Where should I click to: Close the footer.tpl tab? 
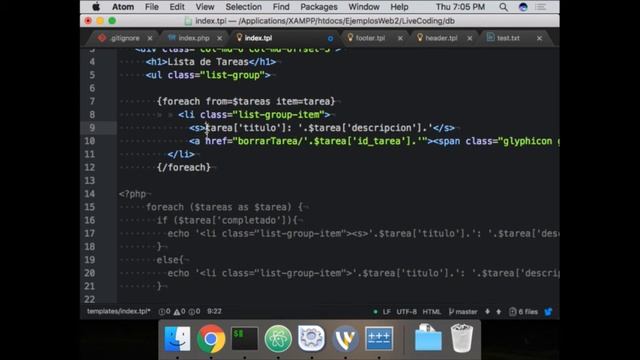(400, 38)
